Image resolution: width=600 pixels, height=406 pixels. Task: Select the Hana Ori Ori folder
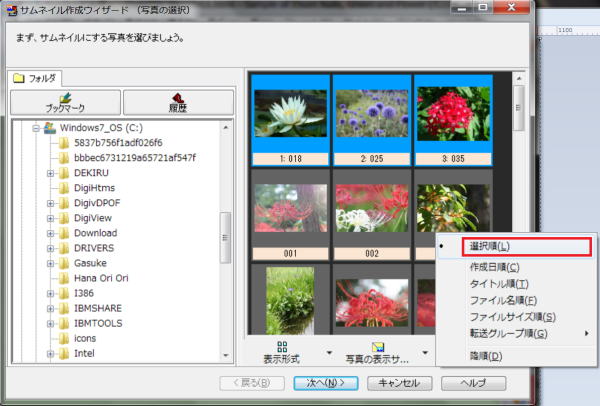point(101,278)
